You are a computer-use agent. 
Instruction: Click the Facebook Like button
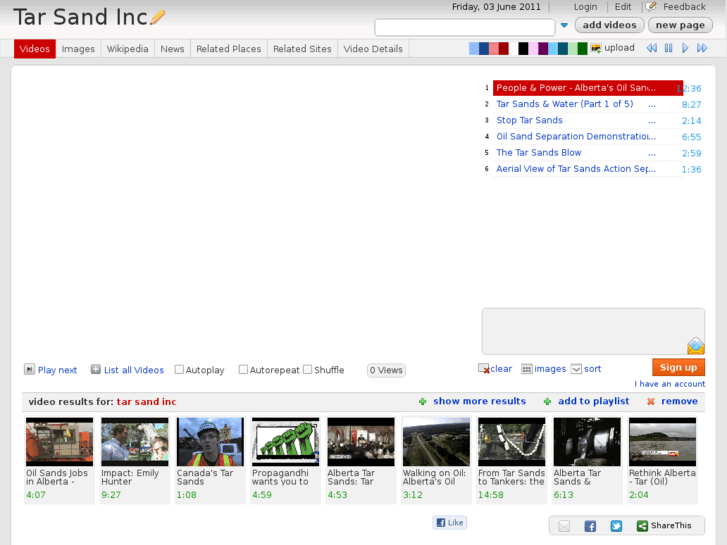click(x=450, y=522)
